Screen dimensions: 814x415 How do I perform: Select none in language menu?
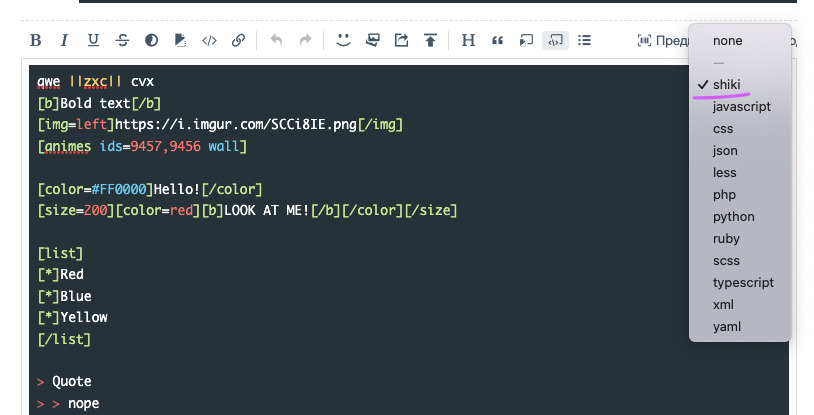tap(727, 41)
